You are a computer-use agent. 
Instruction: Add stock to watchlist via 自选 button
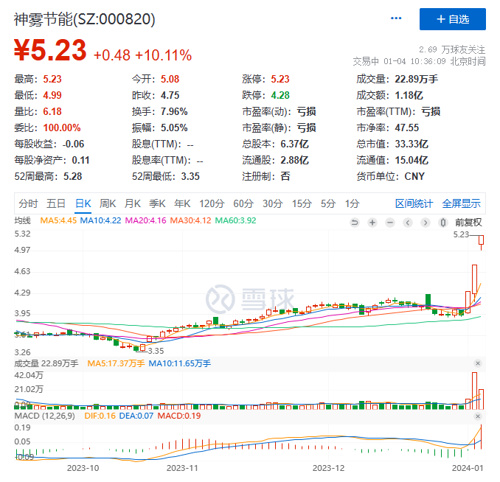[453, 19]
